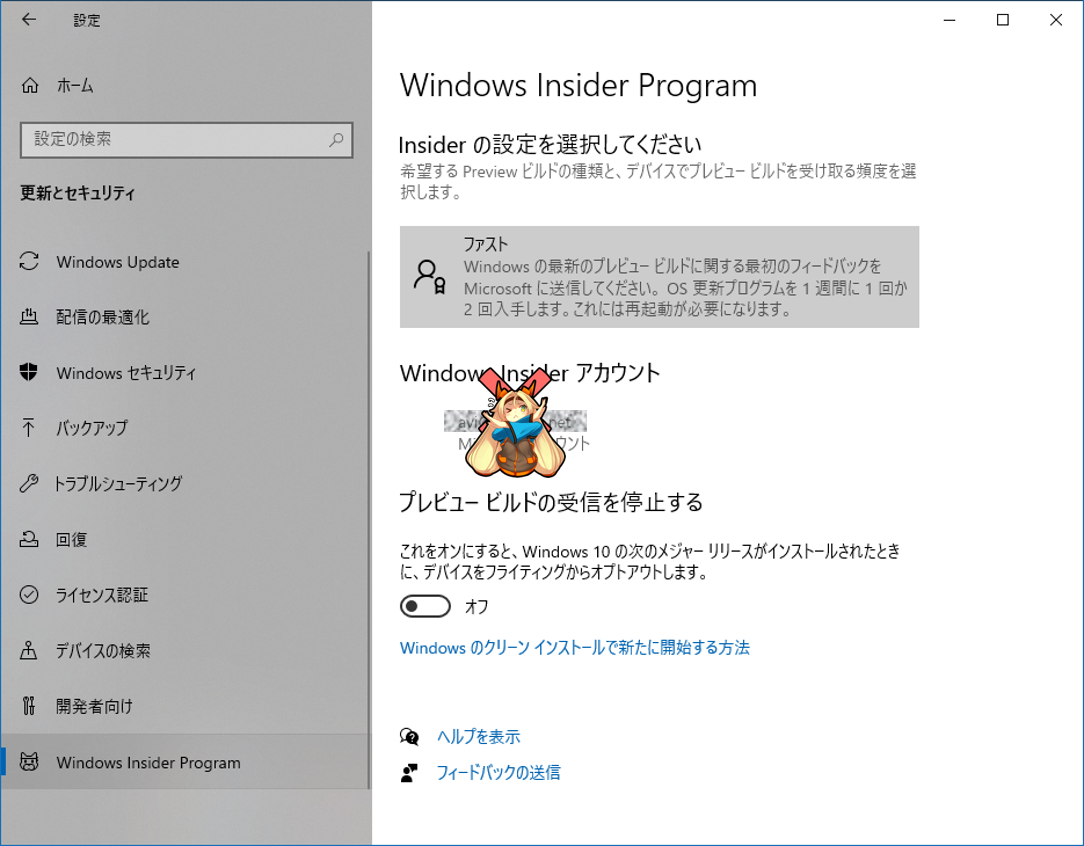Click the sidebar vertical scrollbar

(368, 518)
